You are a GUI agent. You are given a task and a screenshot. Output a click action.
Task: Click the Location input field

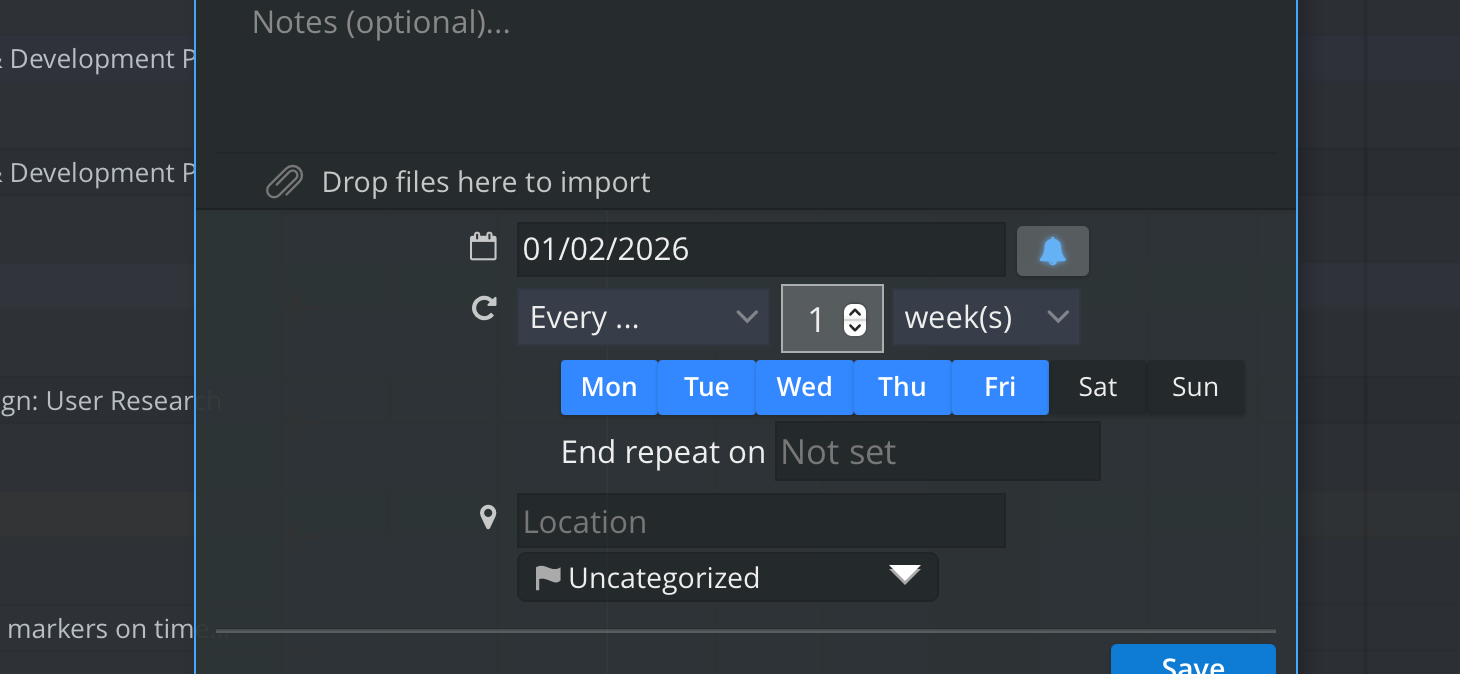coord(760,521)
